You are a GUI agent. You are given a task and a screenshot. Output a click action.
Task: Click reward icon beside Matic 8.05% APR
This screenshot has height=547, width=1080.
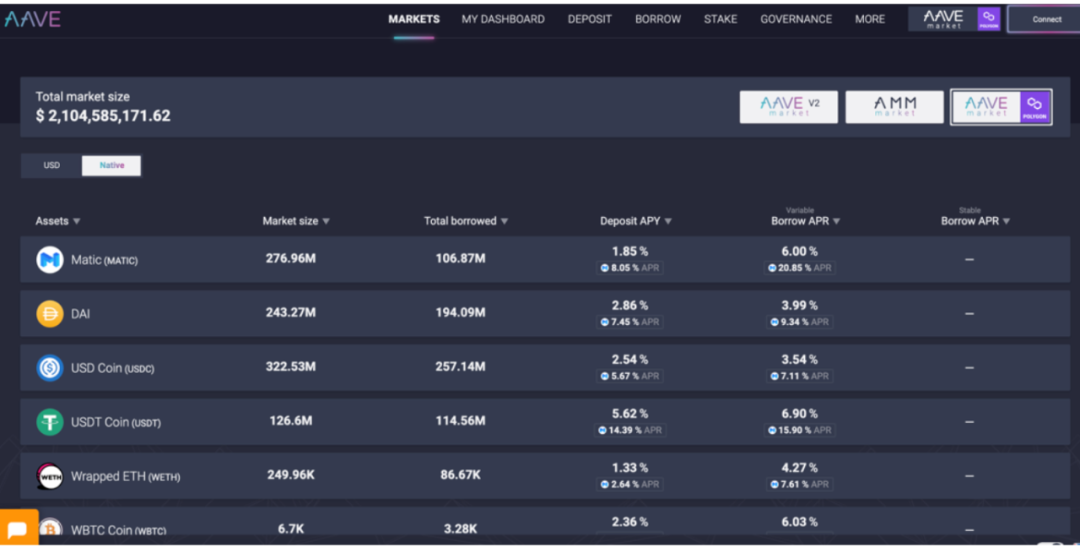point(605,268)
